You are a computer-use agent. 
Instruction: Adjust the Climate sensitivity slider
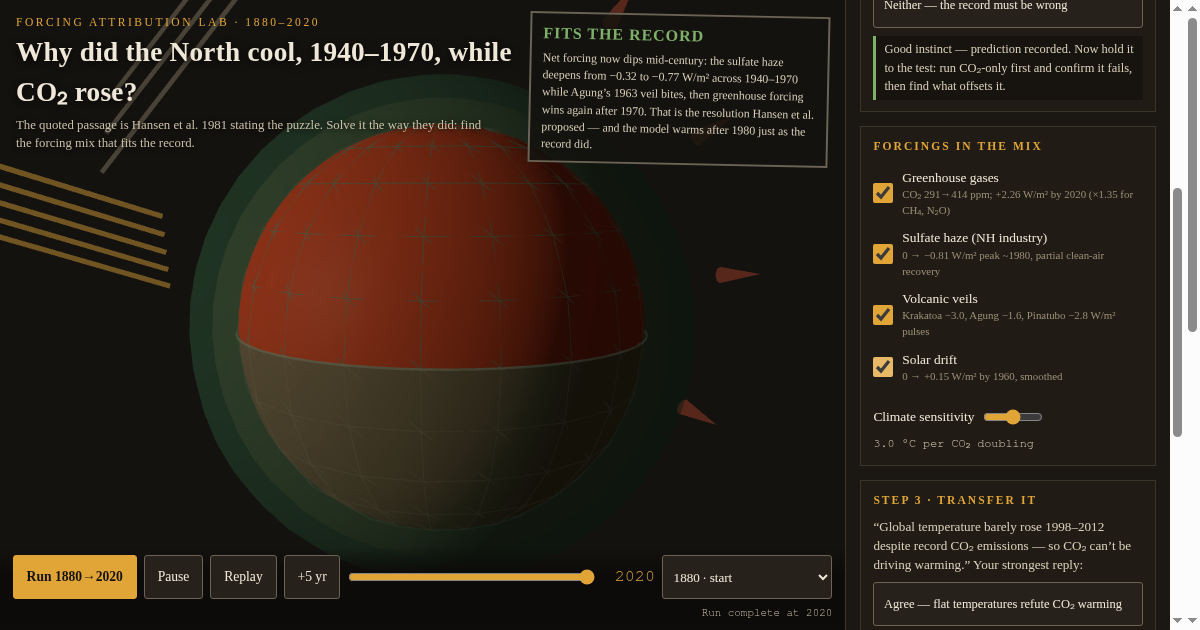coord(1013,417)
